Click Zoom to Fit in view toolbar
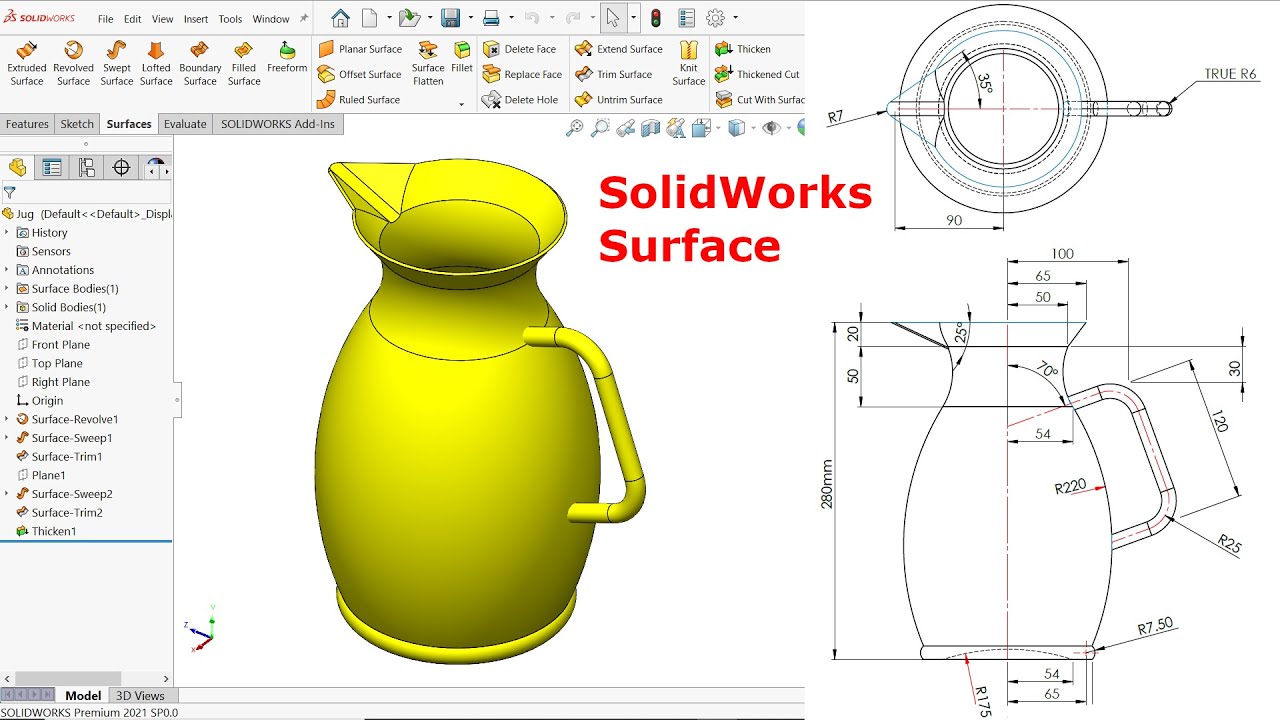Image resolution: width=1280 pixels, height=720 pixels. (x=575, y=127)
